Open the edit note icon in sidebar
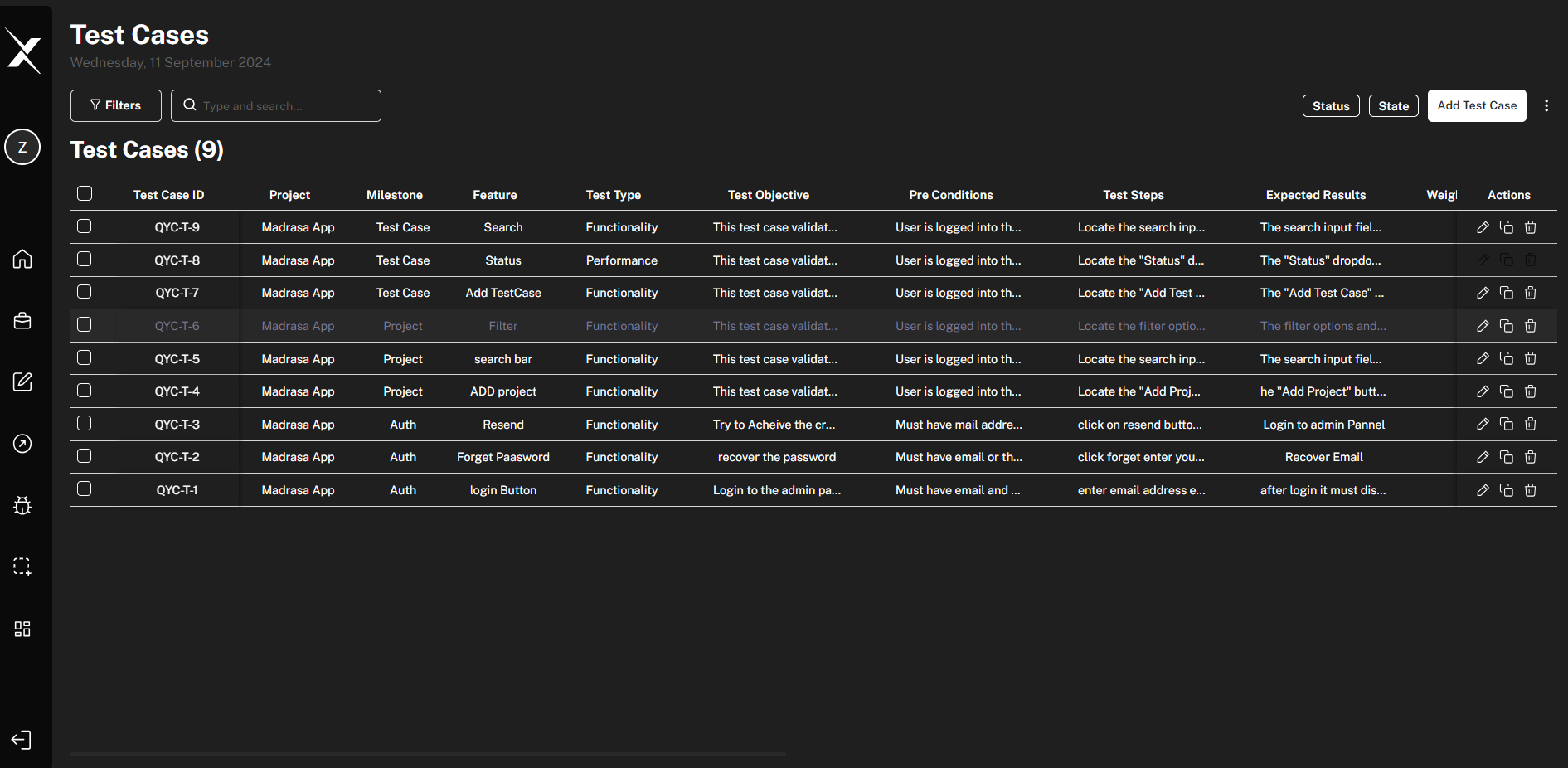1568x768 pixels. click(22, 382)
